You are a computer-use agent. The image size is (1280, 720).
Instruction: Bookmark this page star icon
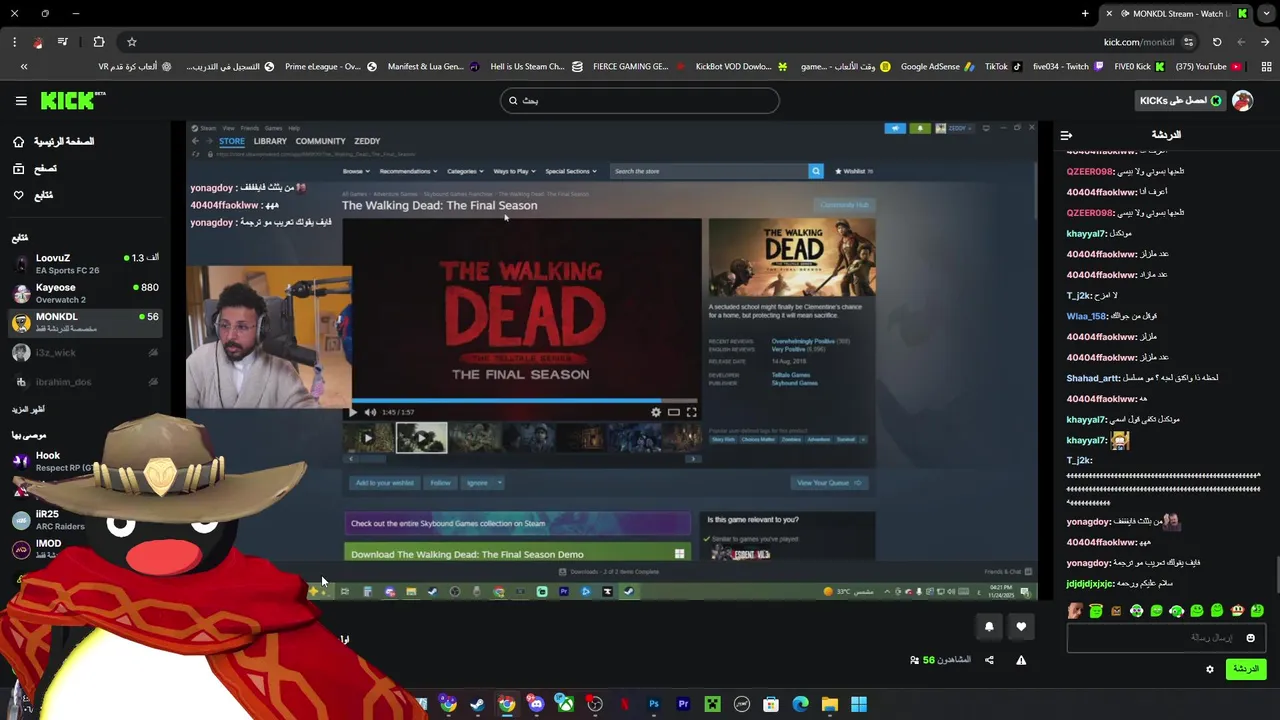[x=131, y=42]
